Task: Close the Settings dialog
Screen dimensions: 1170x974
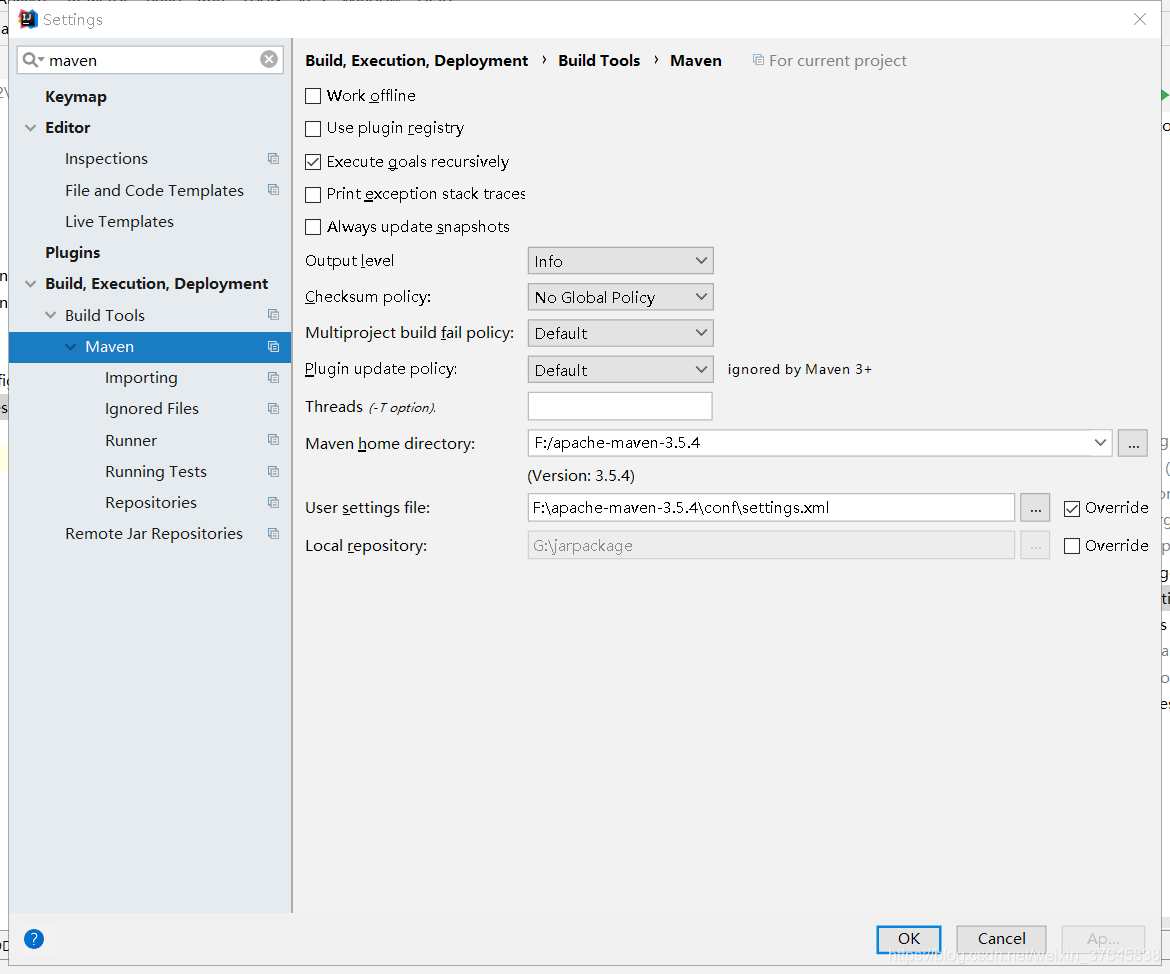Action: tap(1139, 19)
